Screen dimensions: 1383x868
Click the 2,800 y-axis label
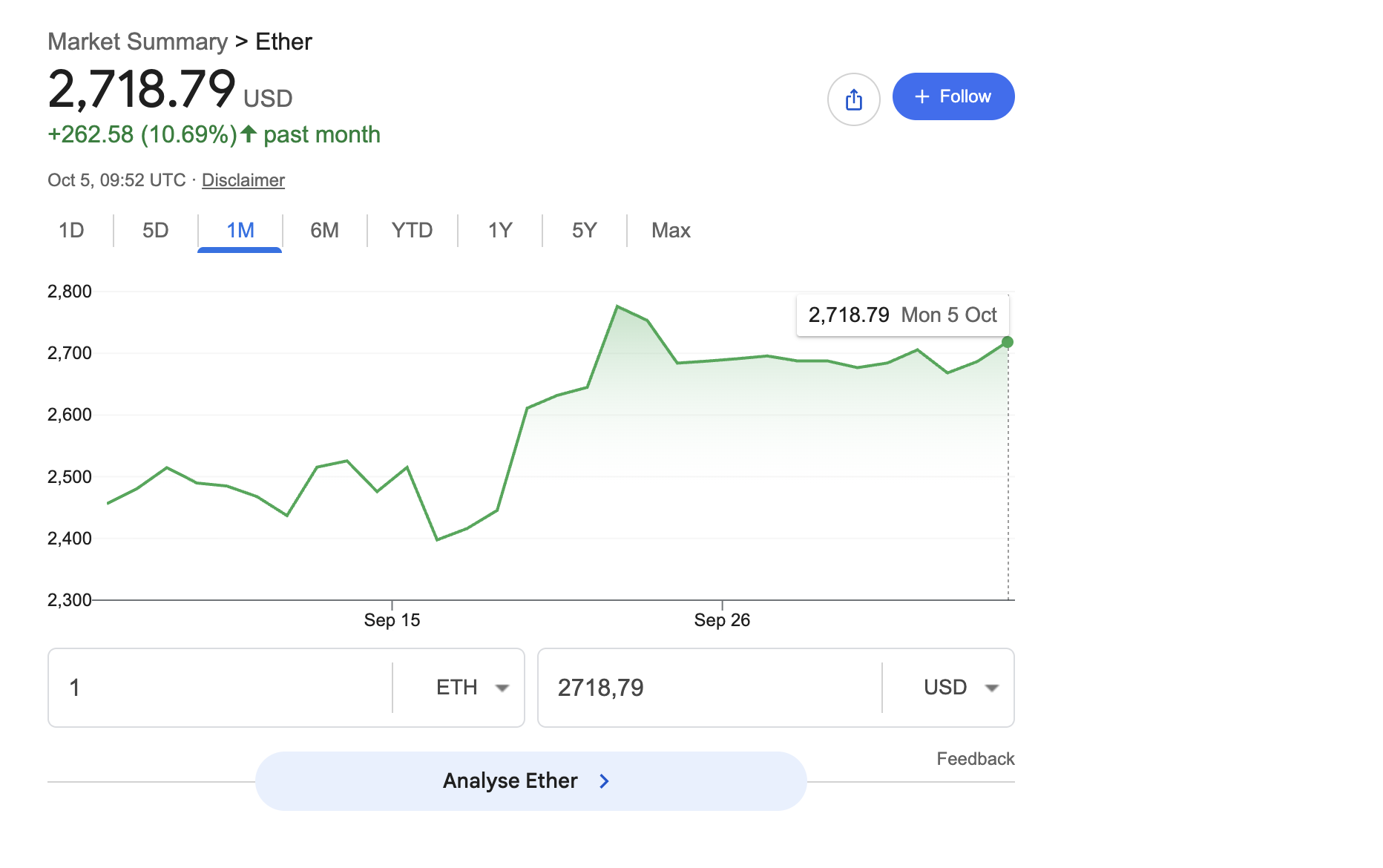[x=70, y=292]
